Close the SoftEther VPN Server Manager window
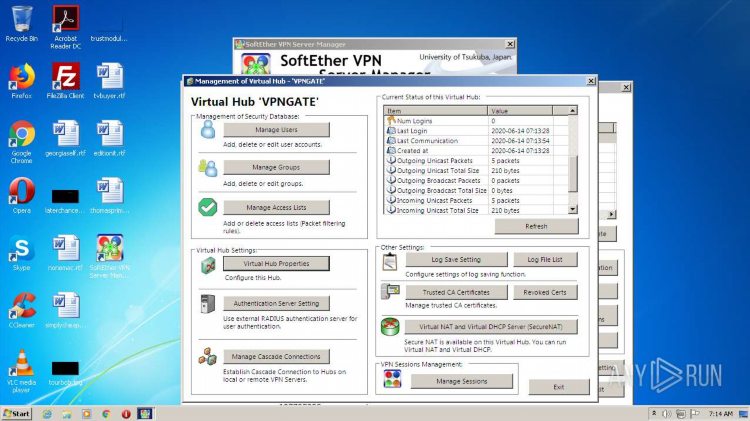The height and width of the screenshot is (421, 750). [510, 44]
